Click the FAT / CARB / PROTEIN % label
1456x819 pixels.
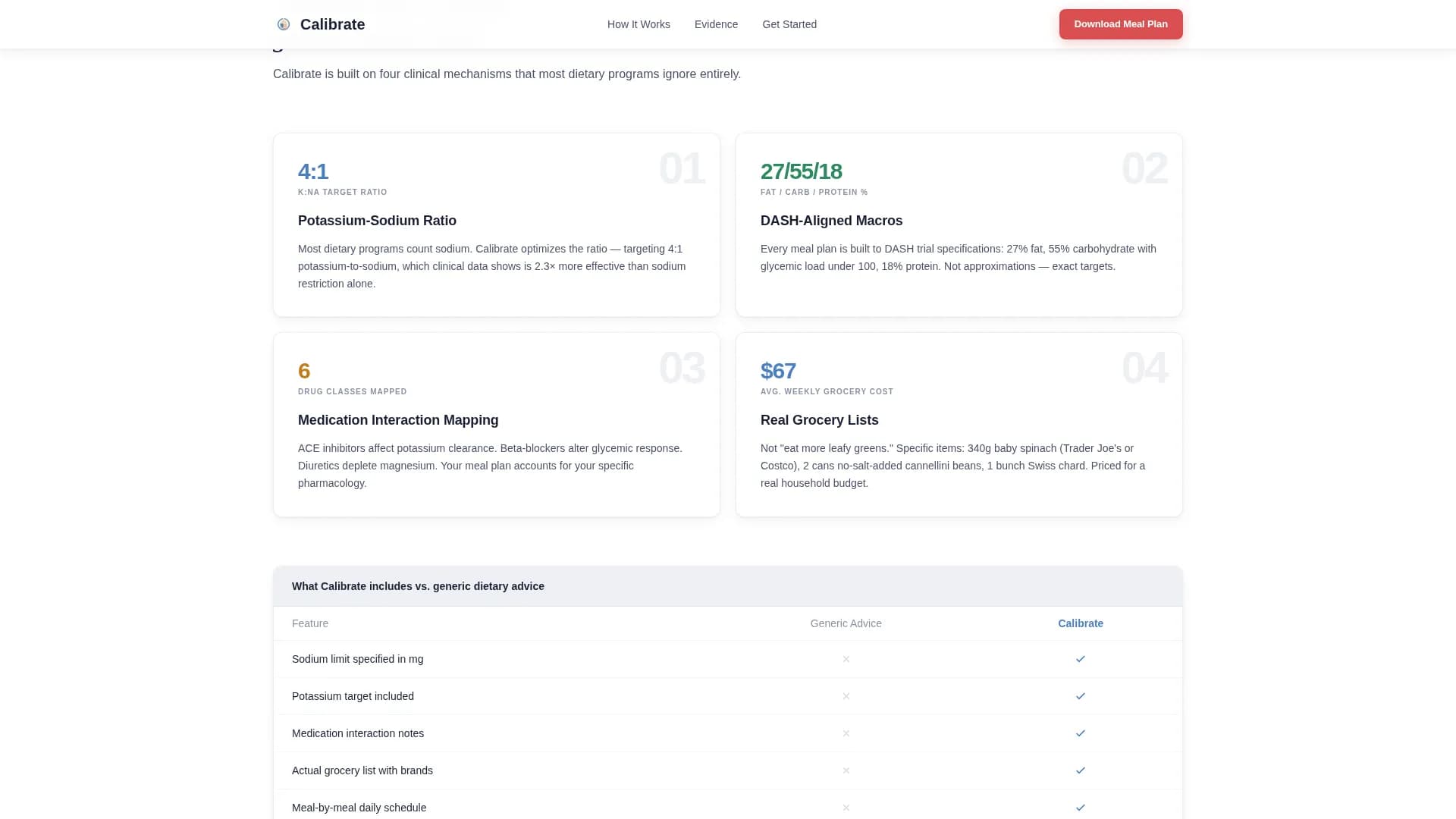coord(814,193)
